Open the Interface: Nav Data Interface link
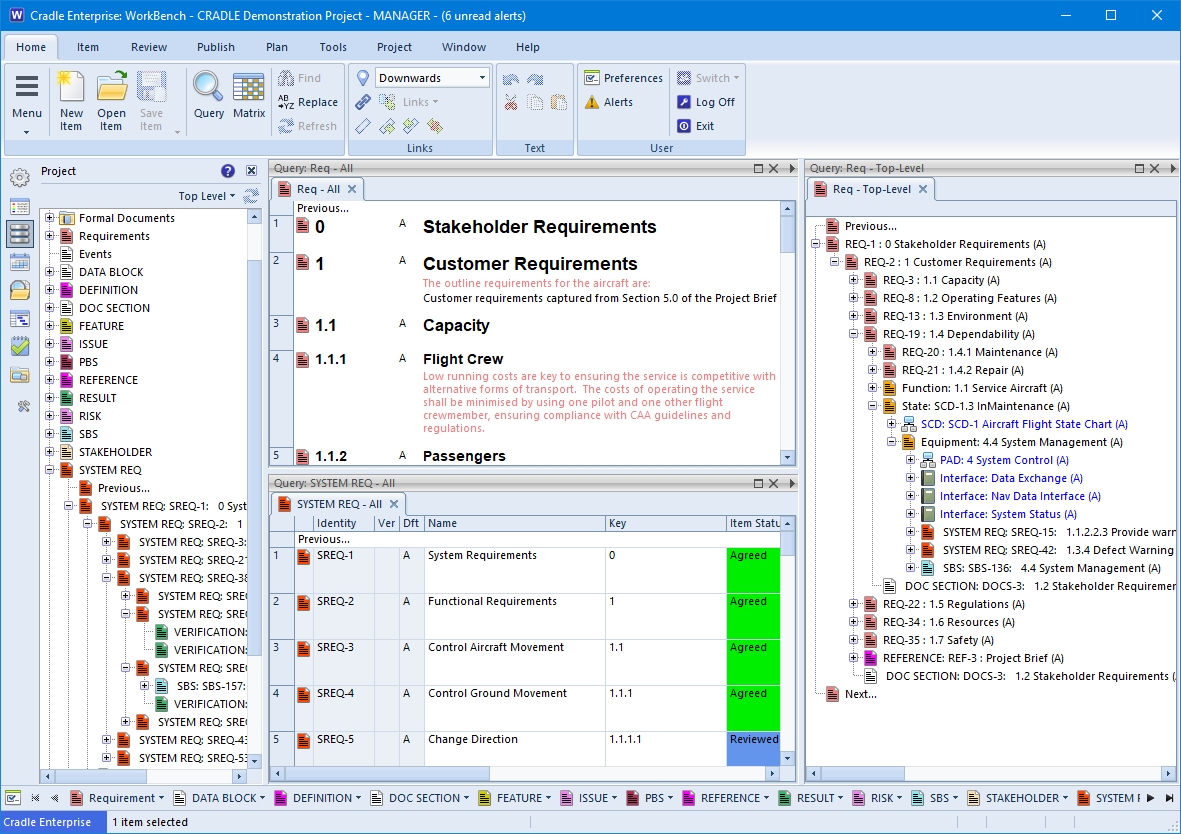Image resolution: width=1181 pixels, height=834 pixels. tap(1020, 496)
